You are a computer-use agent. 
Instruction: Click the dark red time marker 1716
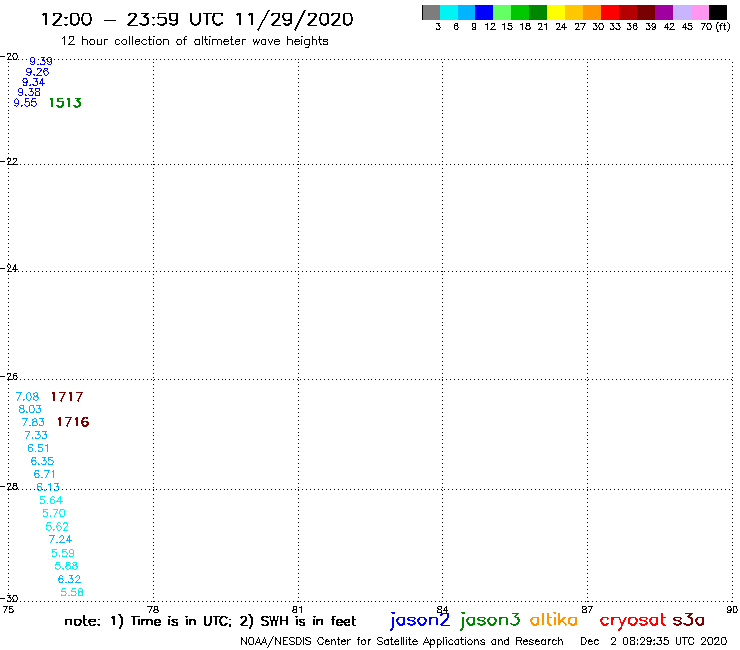(x=73, y=422)
